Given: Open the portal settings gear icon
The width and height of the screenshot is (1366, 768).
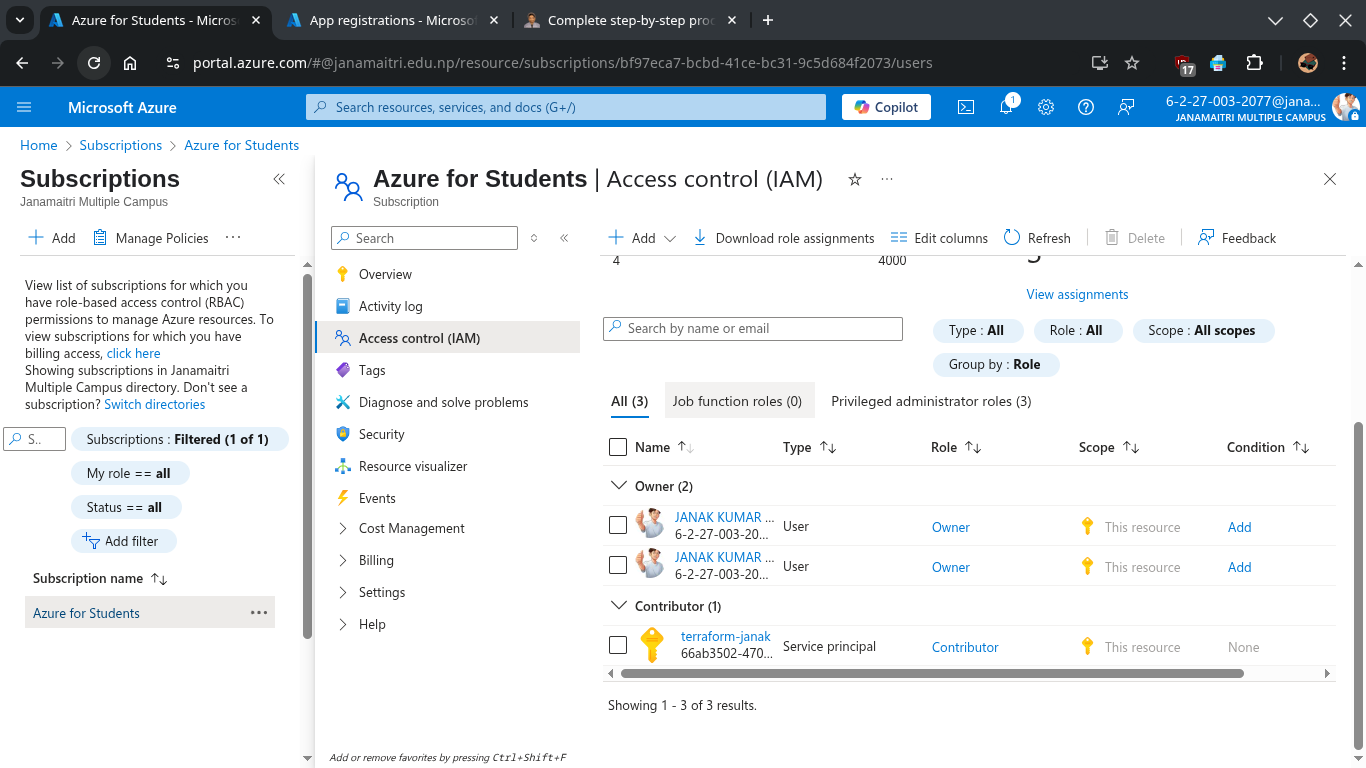Looking at the screenshot, I should pyautogui.click(x=1046, y=107).
